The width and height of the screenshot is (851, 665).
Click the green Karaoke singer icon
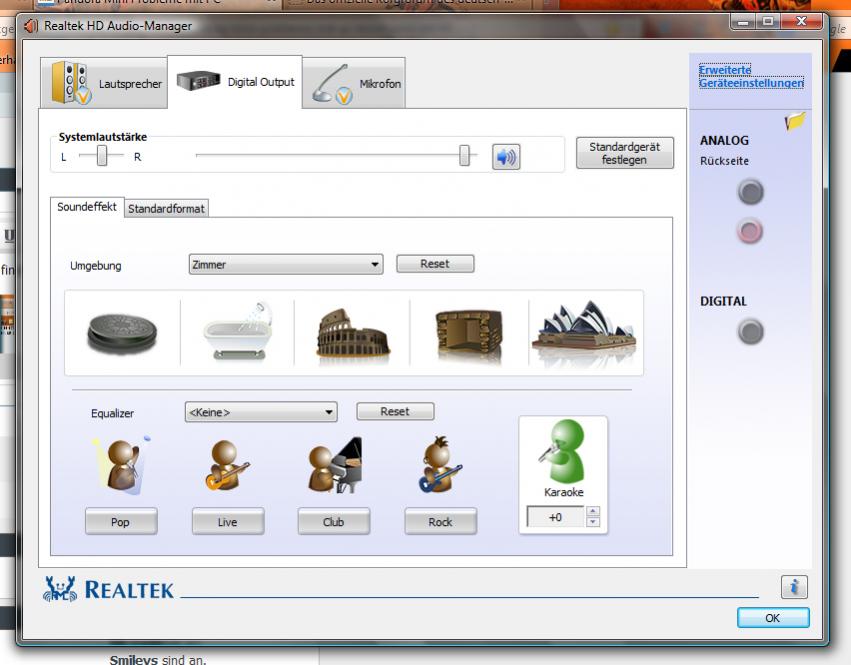point(563,451)
